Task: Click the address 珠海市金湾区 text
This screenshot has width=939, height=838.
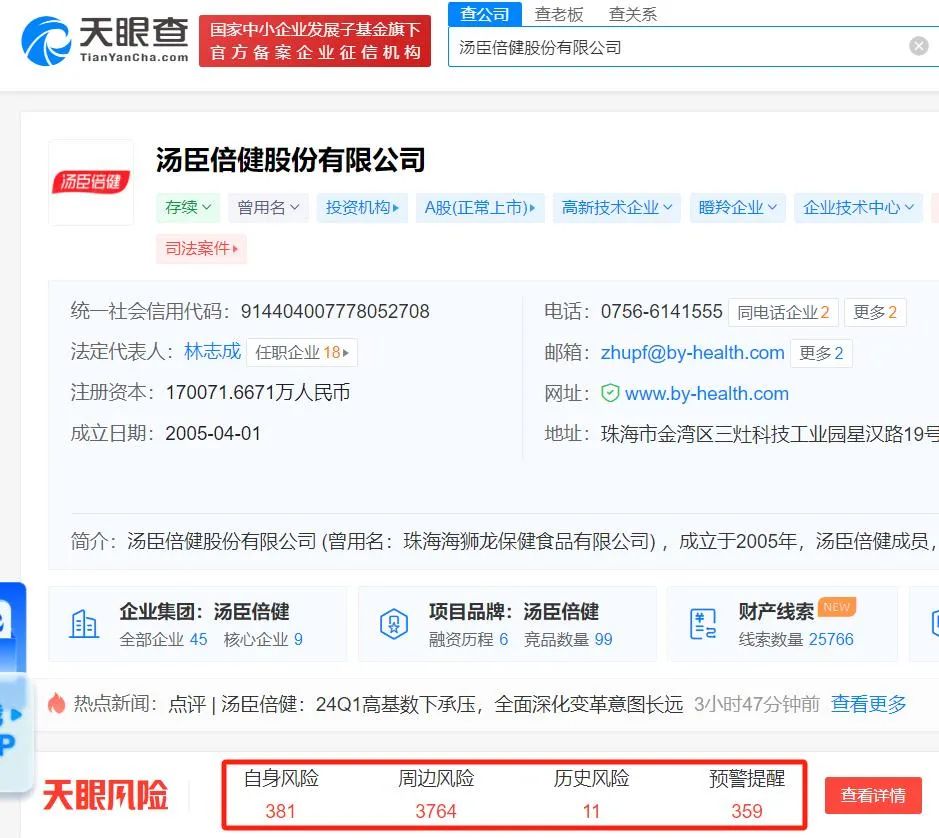Action: (x=770, y=434)
